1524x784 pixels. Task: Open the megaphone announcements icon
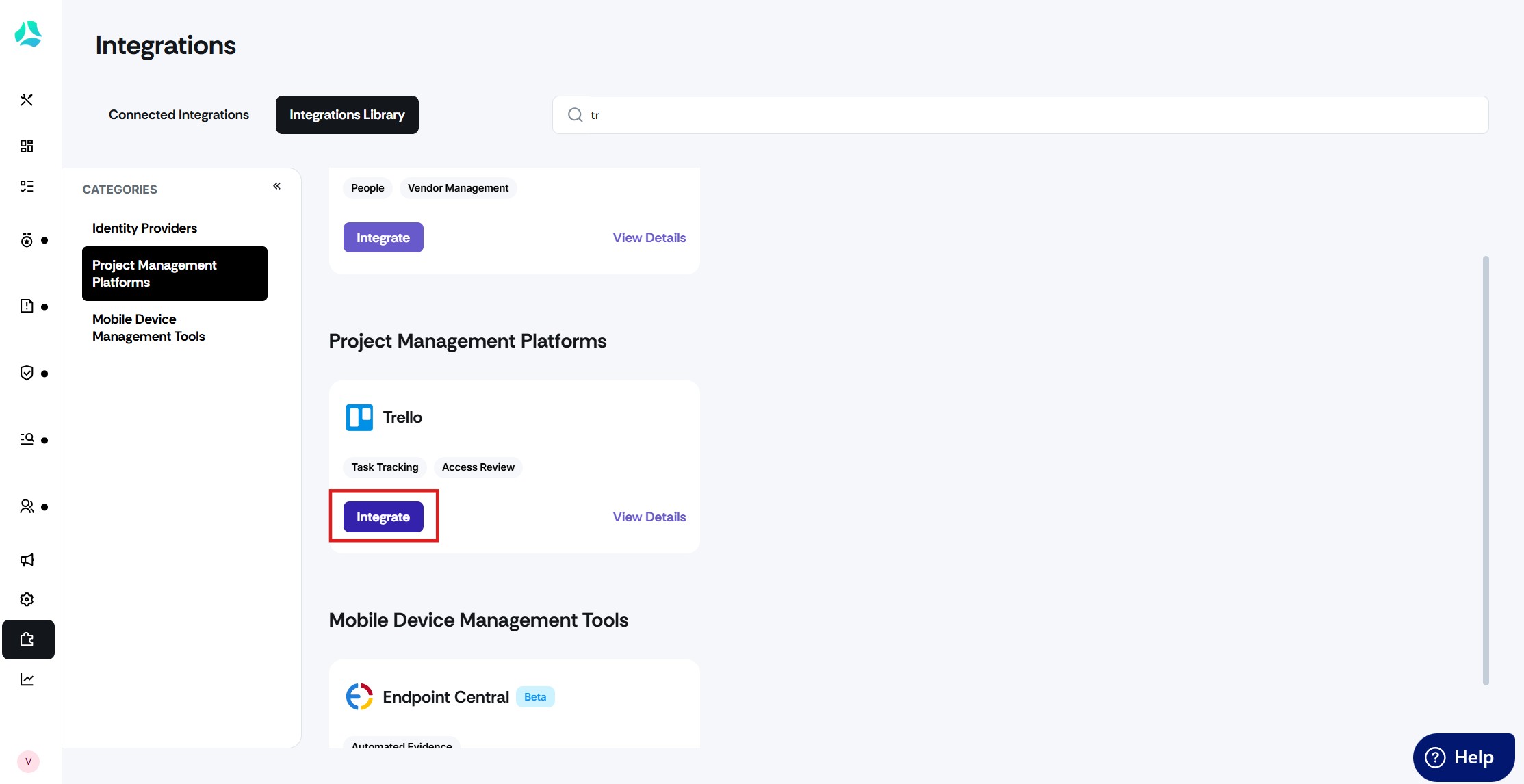pos(27,560)
